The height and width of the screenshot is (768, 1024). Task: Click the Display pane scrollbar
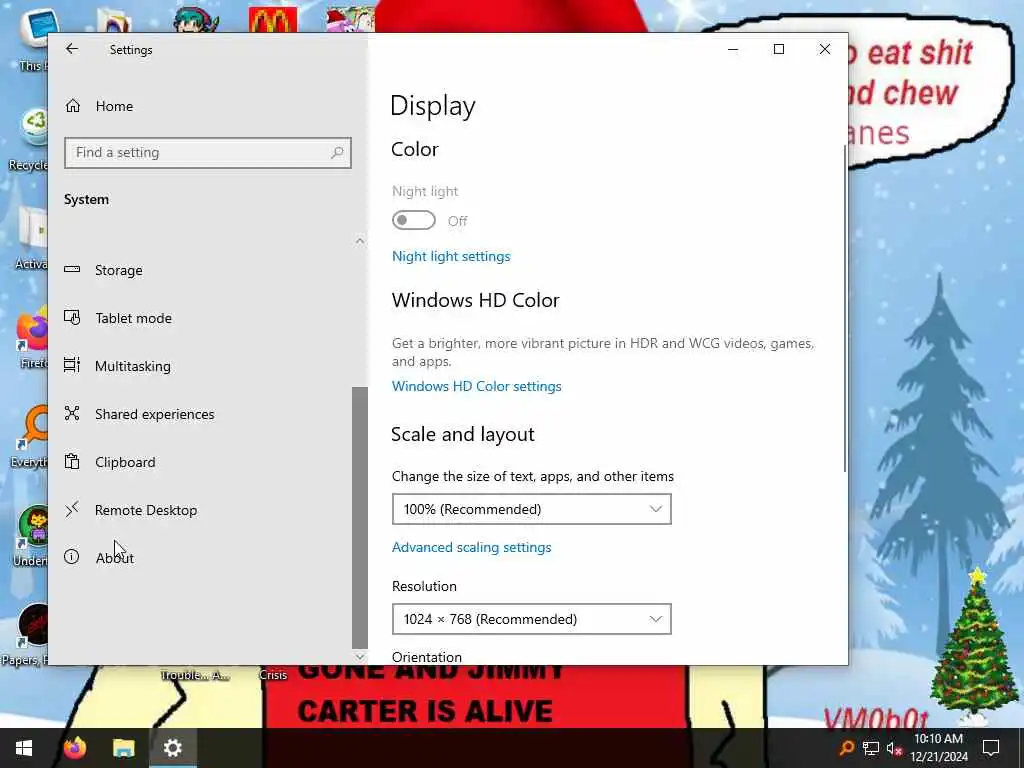pyautogui.click(x=845, y=307)
